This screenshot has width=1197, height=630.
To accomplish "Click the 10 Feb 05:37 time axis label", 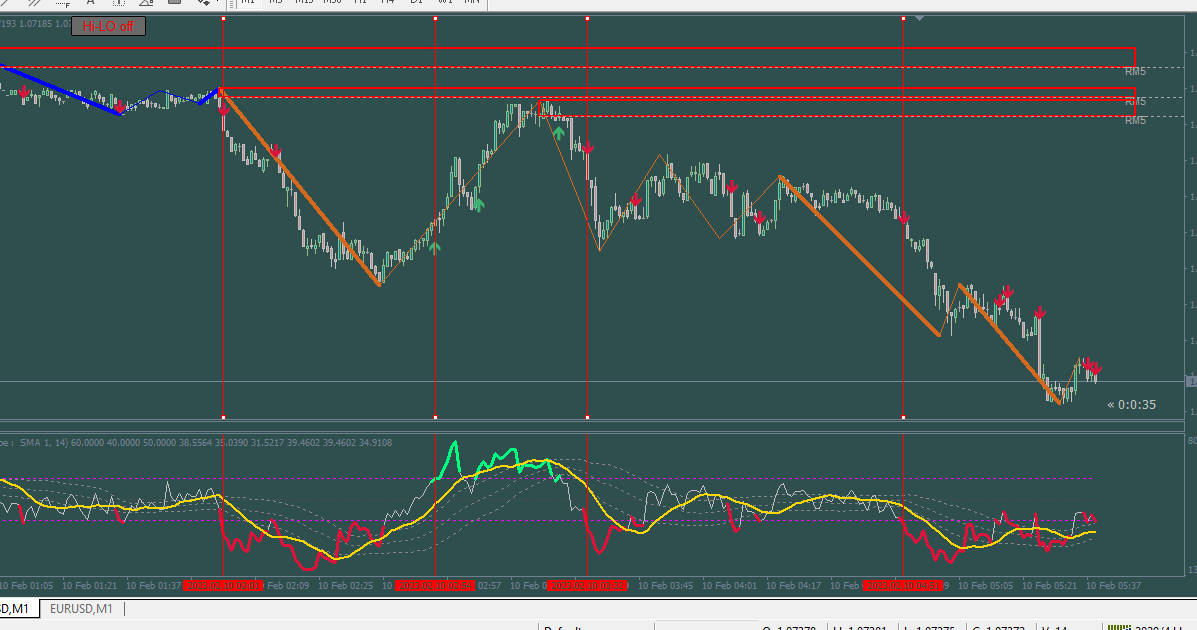I will click(1114, 586).
